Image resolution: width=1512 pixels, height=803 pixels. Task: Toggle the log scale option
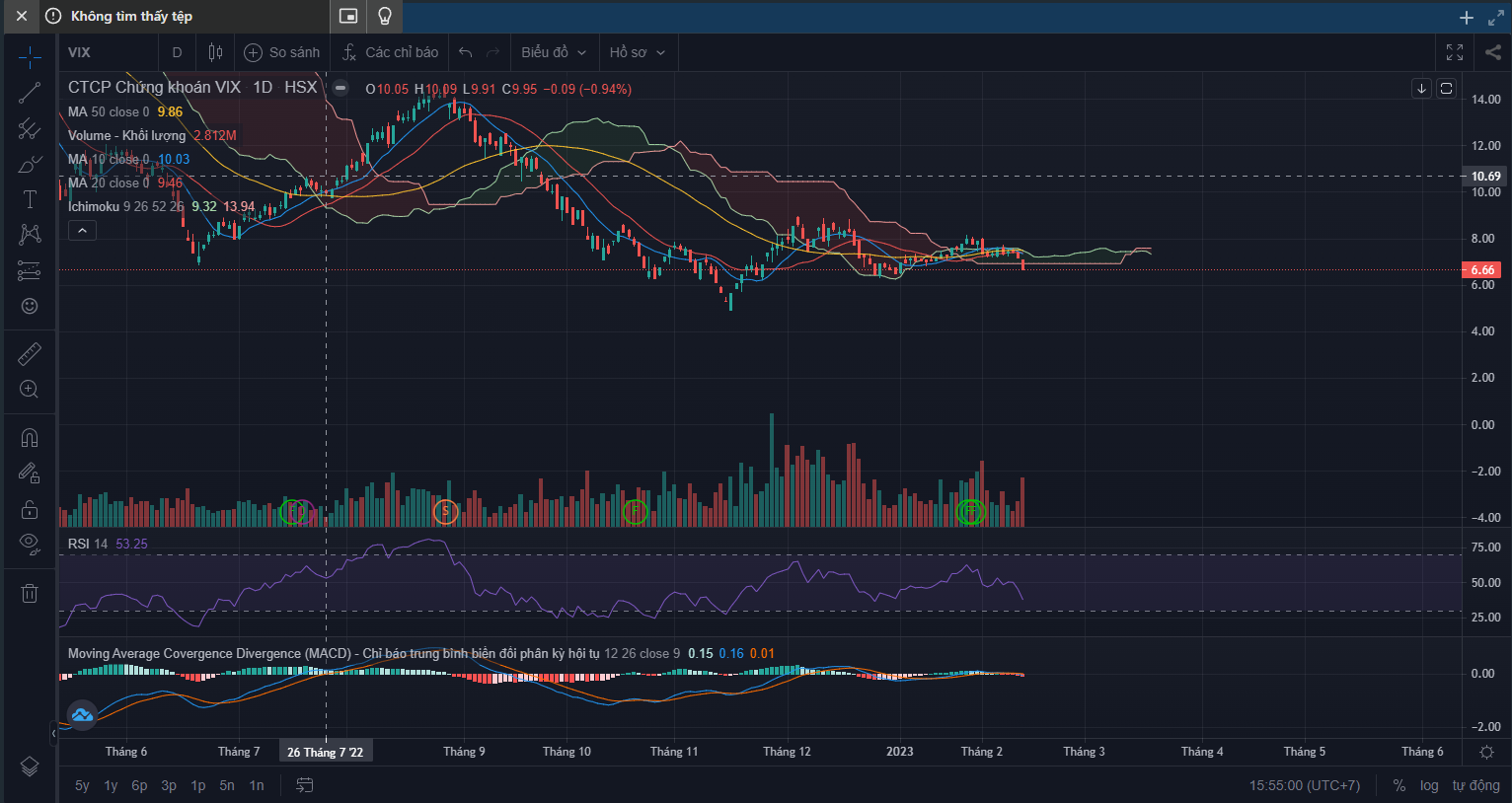[x=1429, y=785]
